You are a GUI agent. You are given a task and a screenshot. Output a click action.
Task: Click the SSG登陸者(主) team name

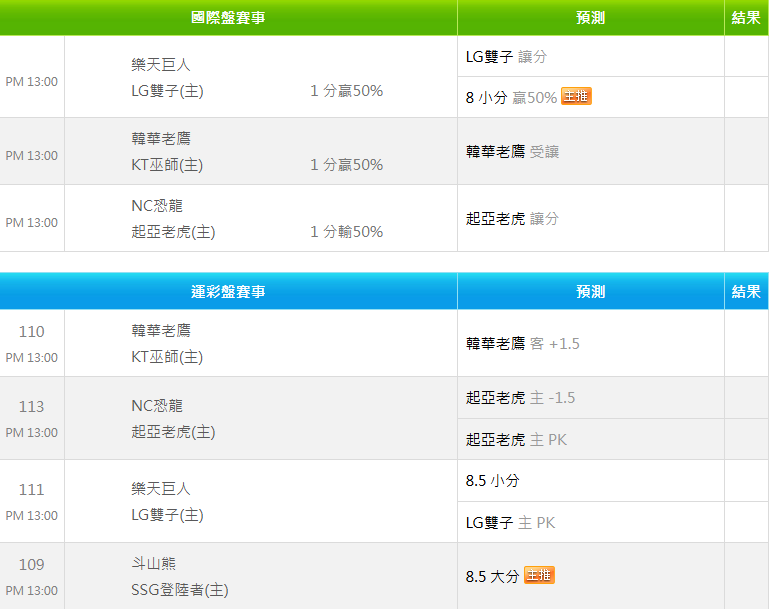180,590
